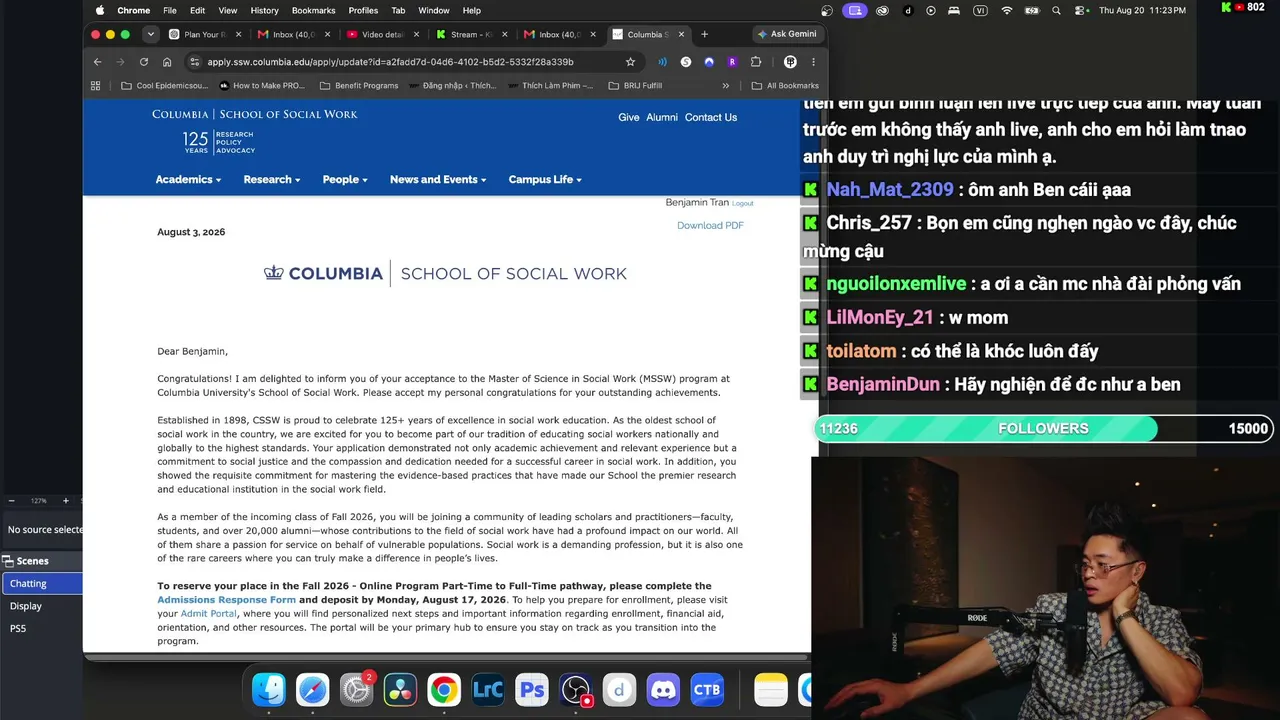Open the Admit Portal link
Image resolution: width=1280 pixels, height=720 pixels.
click(208, 614)
